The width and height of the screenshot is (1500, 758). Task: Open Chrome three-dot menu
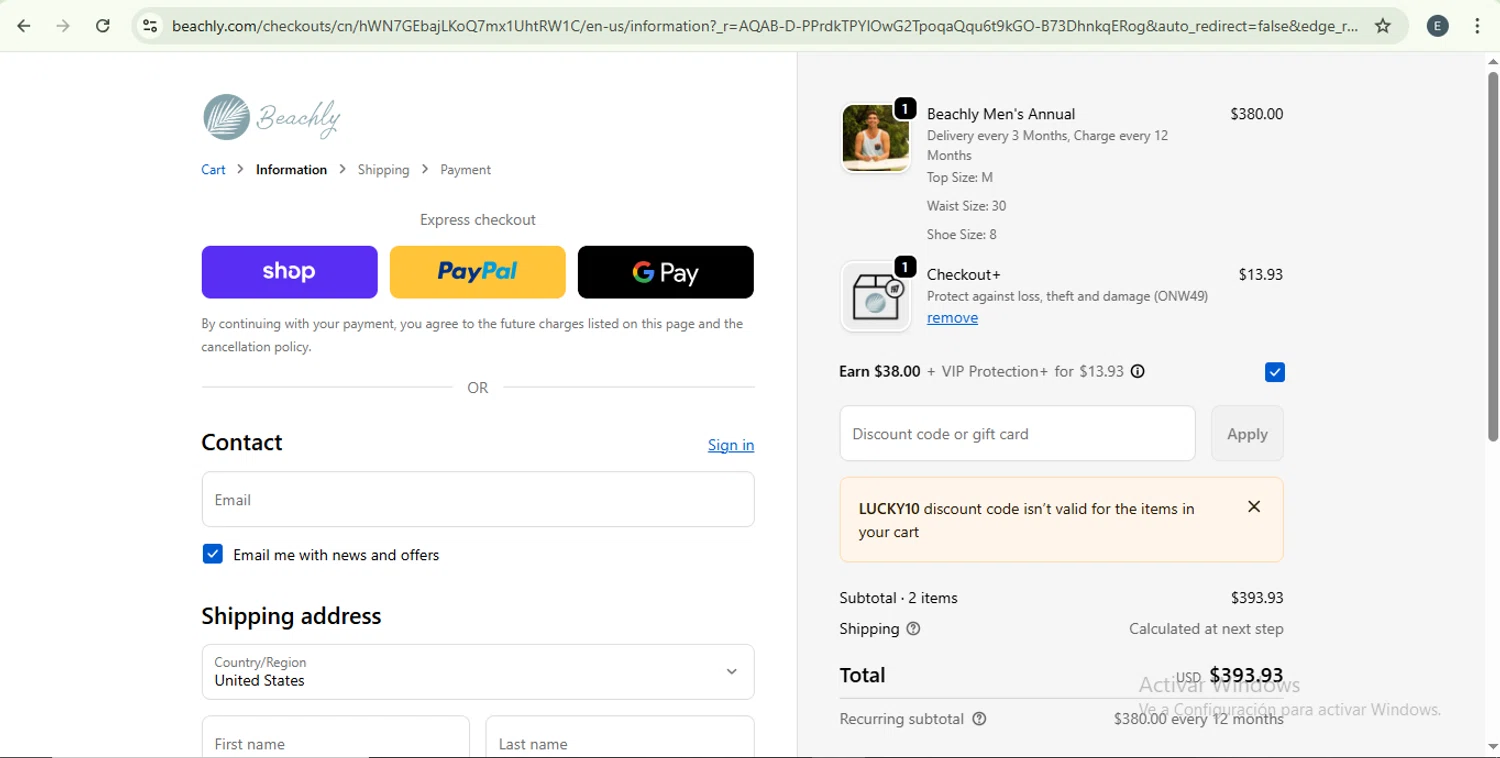pos(1477,26)
